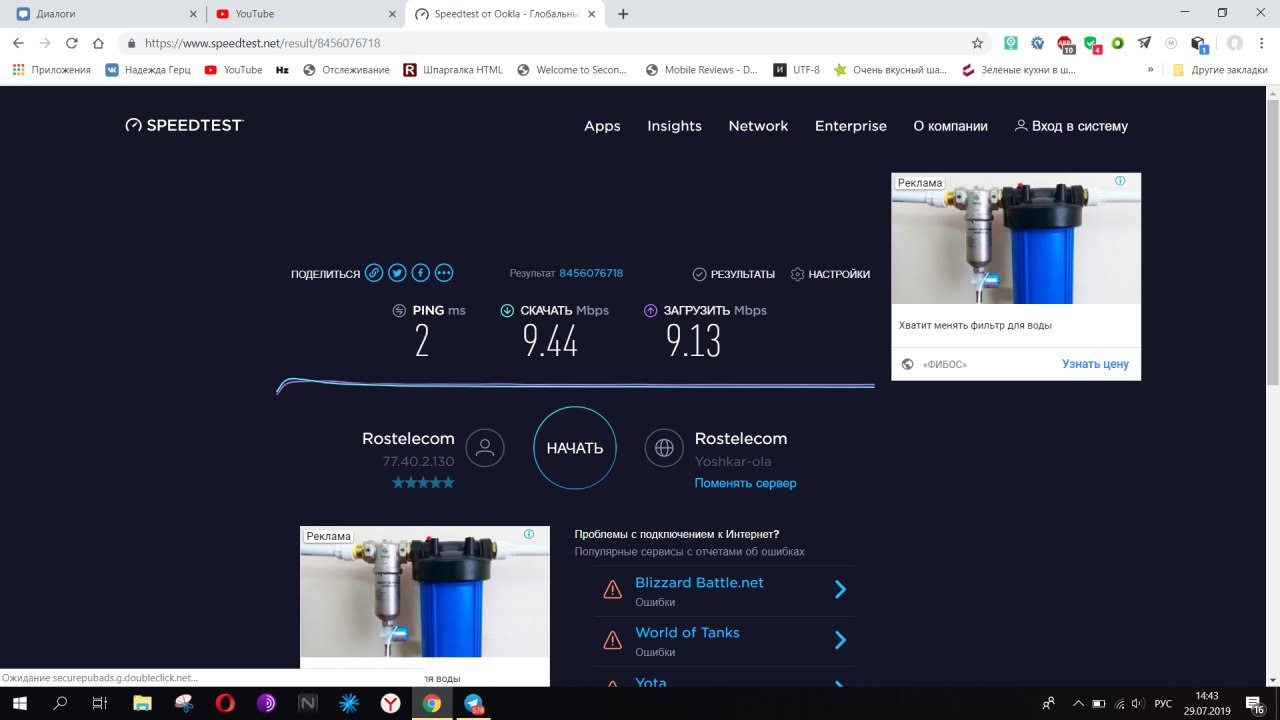Open Yandex Browser from taskbar

tap(390, 703)
